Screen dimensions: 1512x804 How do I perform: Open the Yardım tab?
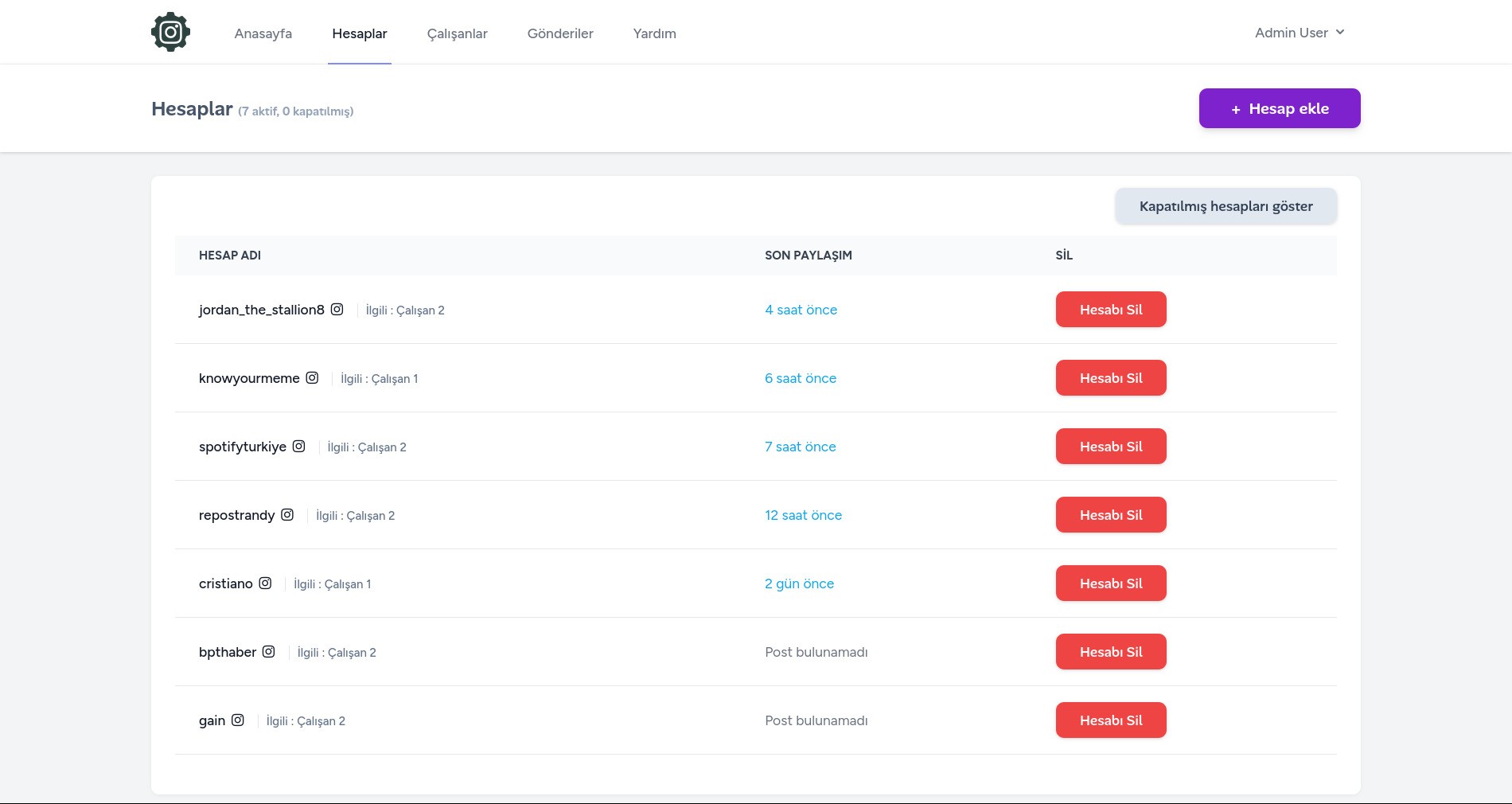point(655,33)
